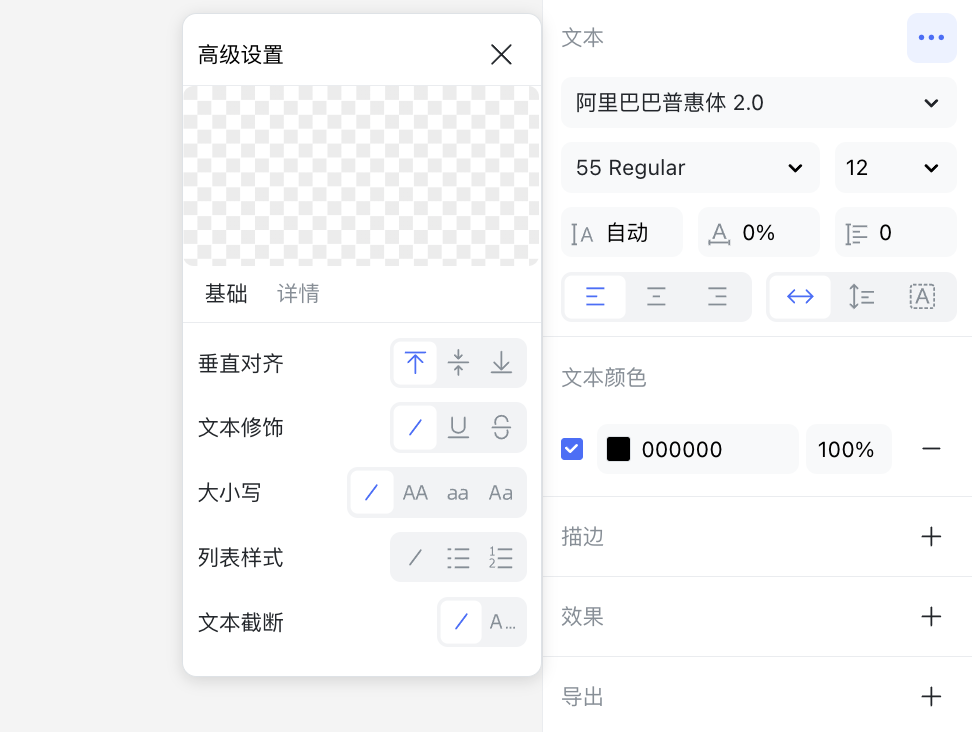Click the 导出 section label

pyautogui.click(x=582, y=697)
